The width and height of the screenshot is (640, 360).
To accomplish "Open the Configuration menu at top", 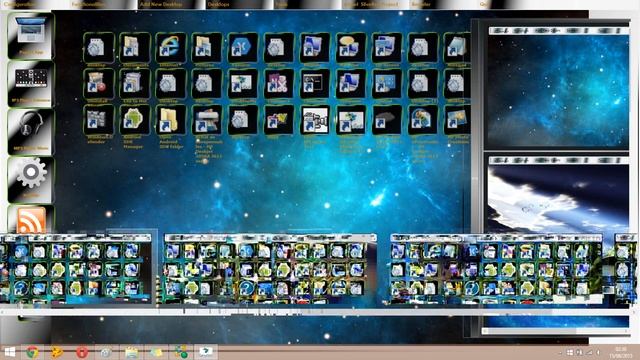I will [x=20, y=4].
